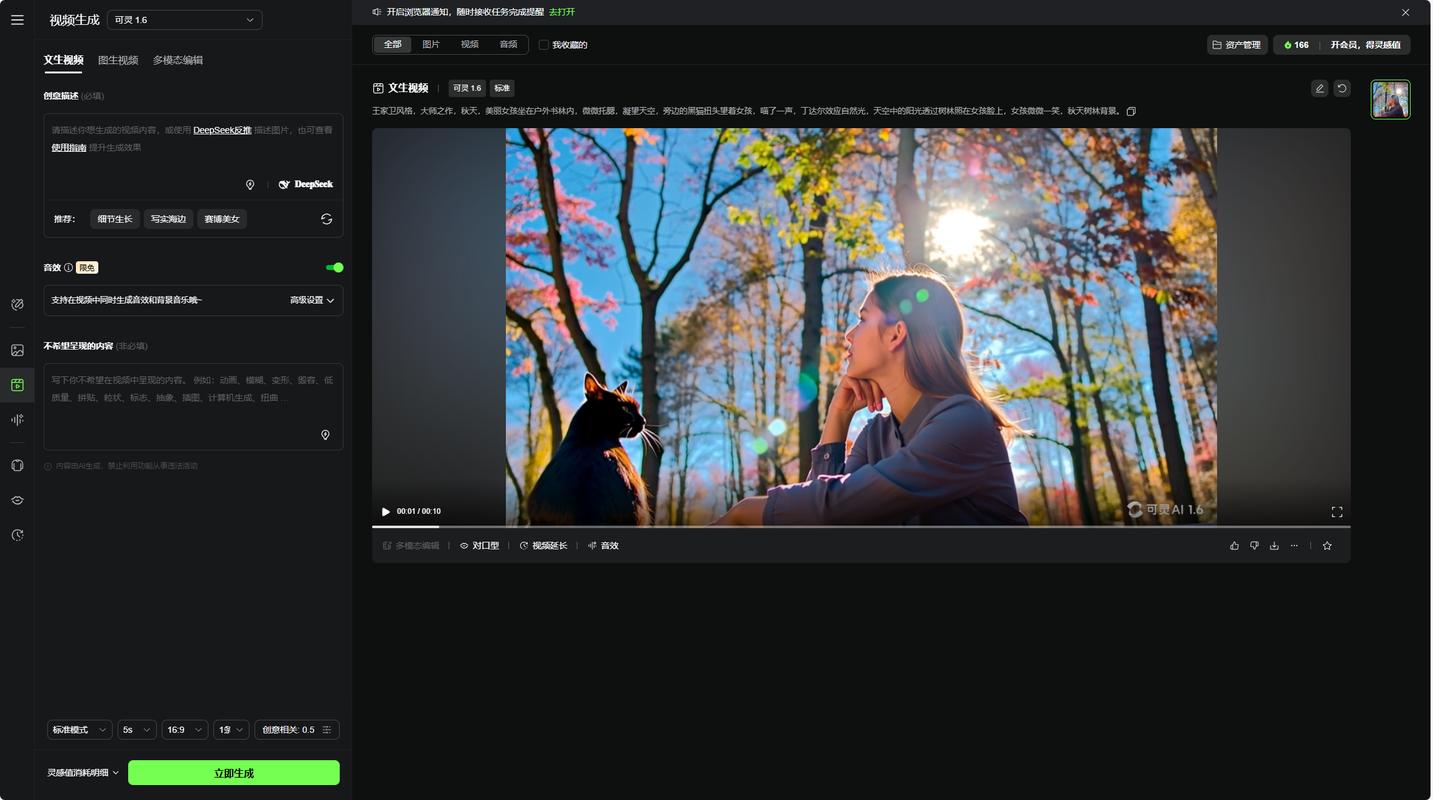The image size is (1433, 800).
Task: Download the generated video
Action: tap(1274, 546)
